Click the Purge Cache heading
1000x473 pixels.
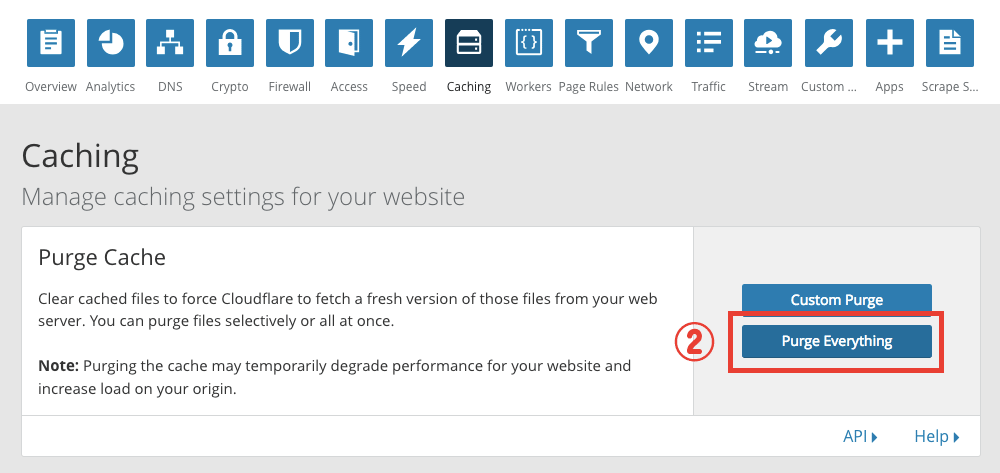coord(102,258)
